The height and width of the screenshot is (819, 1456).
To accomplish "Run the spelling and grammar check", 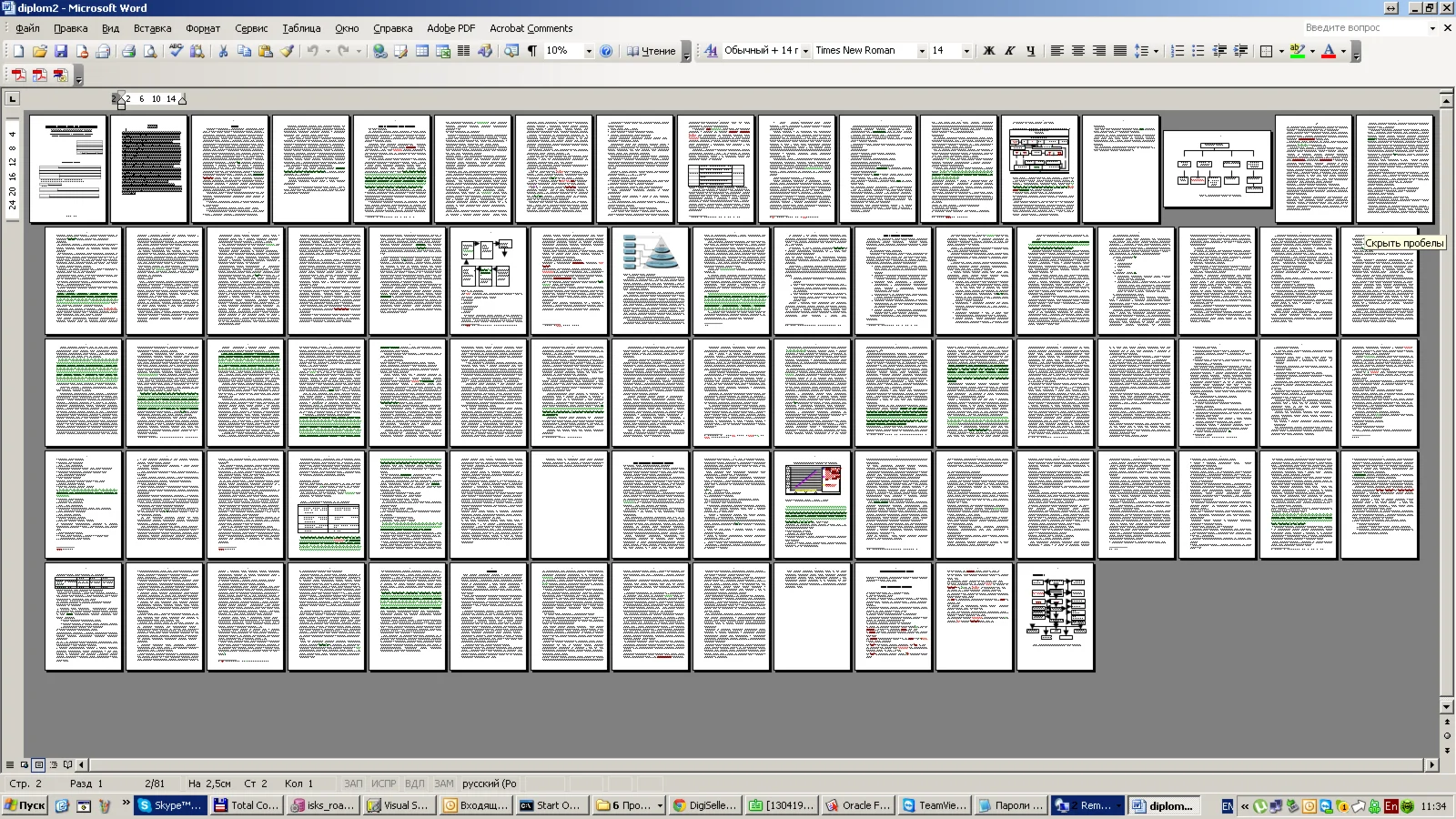I will [x=176, y=51].
